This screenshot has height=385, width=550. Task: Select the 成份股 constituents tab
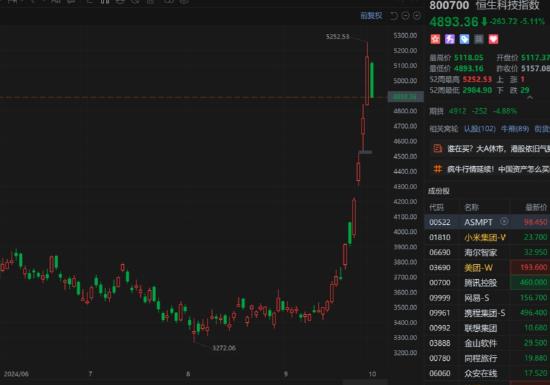[x=438, y=191]
